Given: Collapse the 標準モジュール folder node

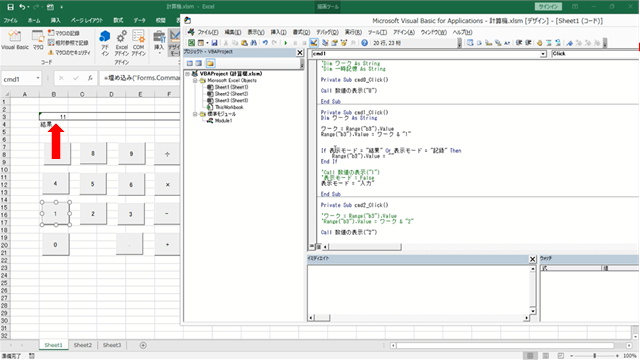Looking at the screenshot, I should tap(195, 114).
